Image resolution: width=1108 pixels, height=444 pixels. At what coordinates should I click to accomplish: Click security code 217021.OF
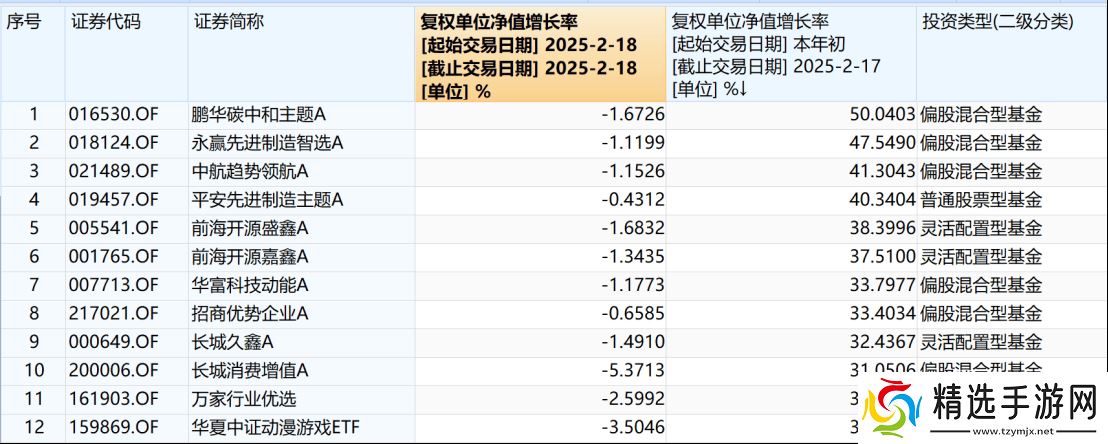(x=110, y=314)
